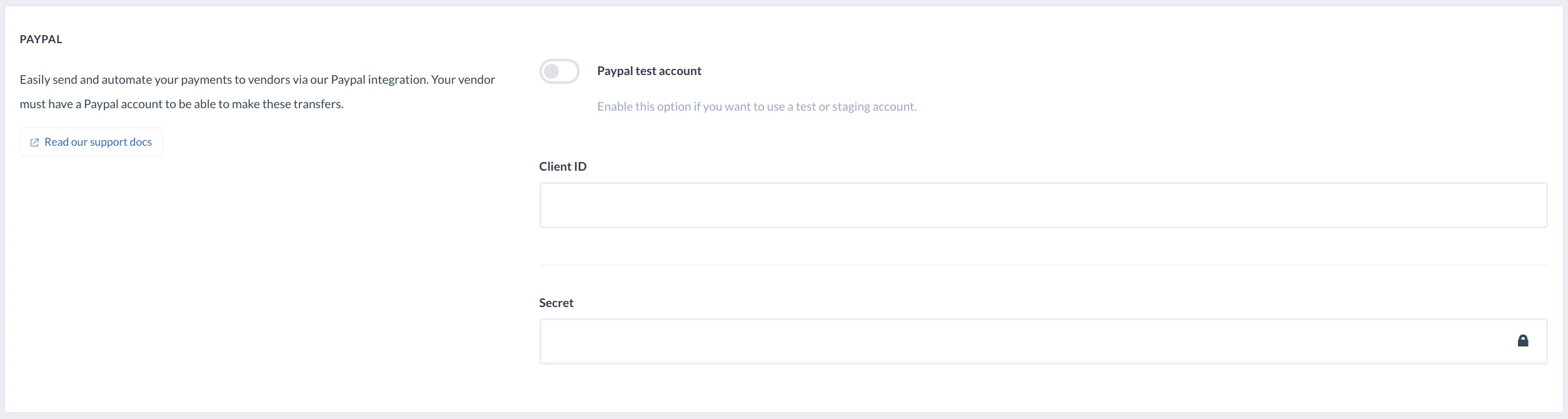This screenshot has height=419, width=1568.
Task: Open the "Read our support docs" link
Action: click(x=91, y=142)
